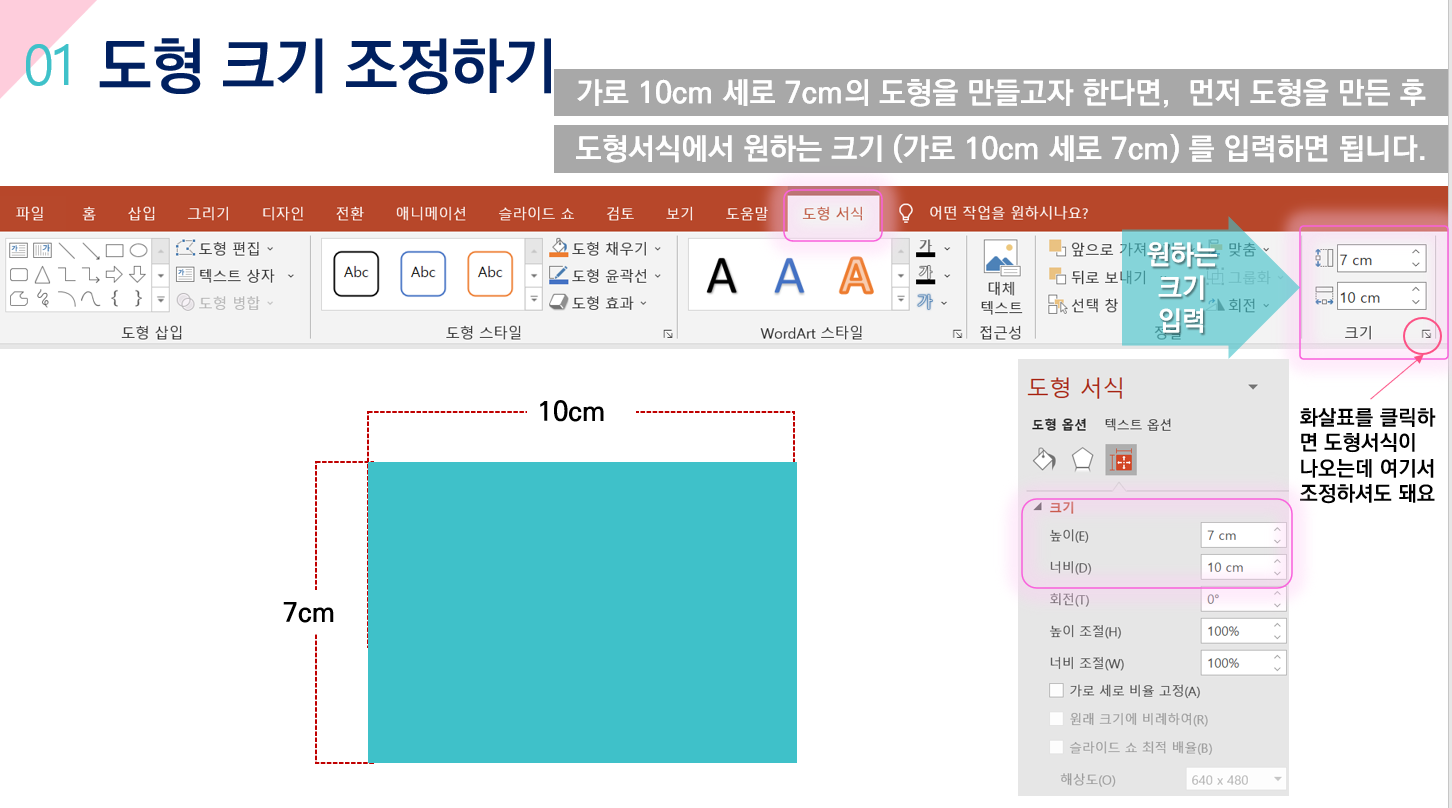The width and height of the screenshot is (1452, 808).
Task: Apply the blue outline Abc shape style
Action: [x=423, y=273]
